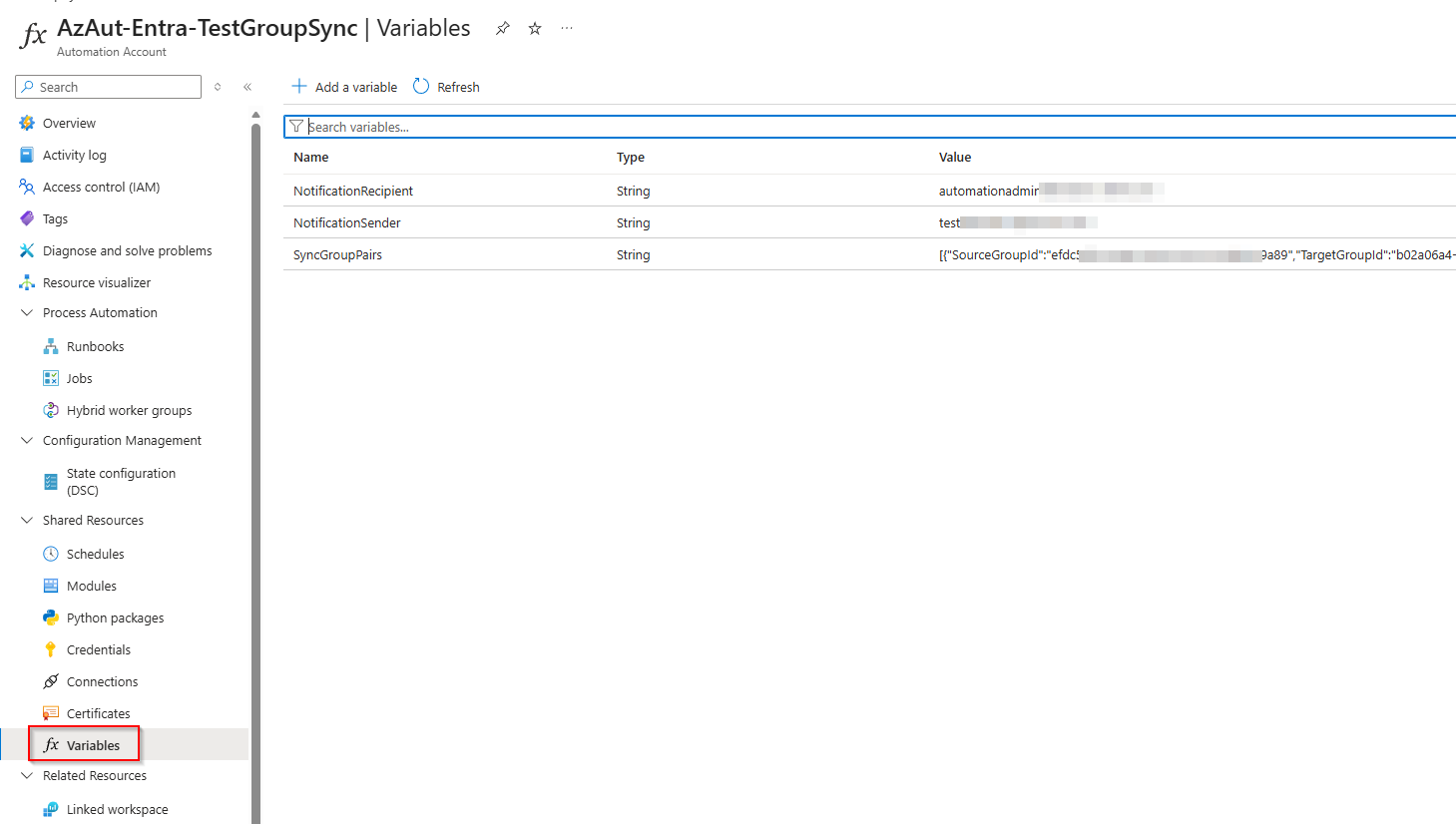The height and width of the screenshot is (824, 1456).
Task: Click the Runbooks icon
Action: pyautogui.click(x=51, y=346)
